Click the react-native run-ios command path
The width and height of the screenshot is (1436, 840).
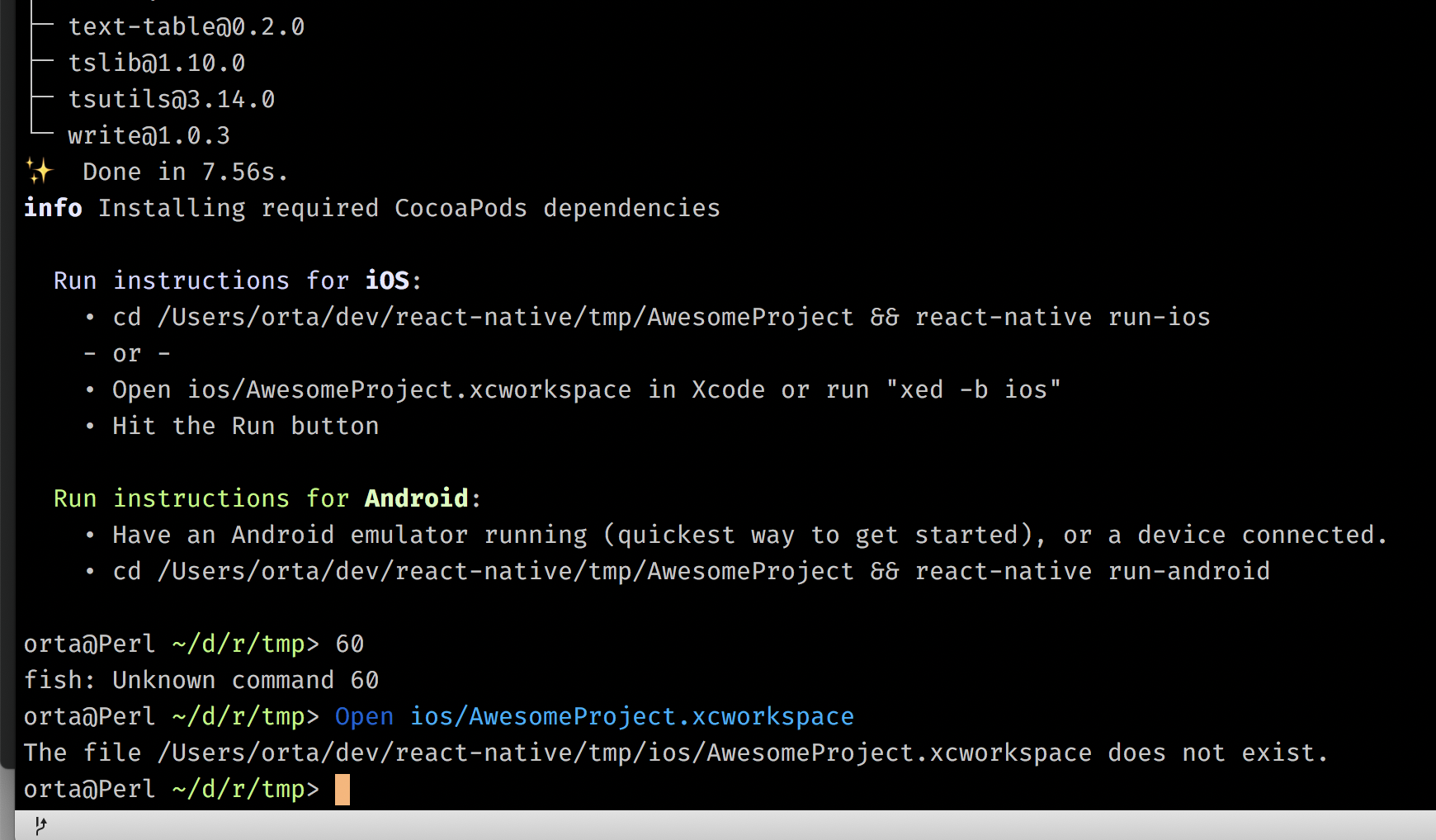(x=660, y=317)
